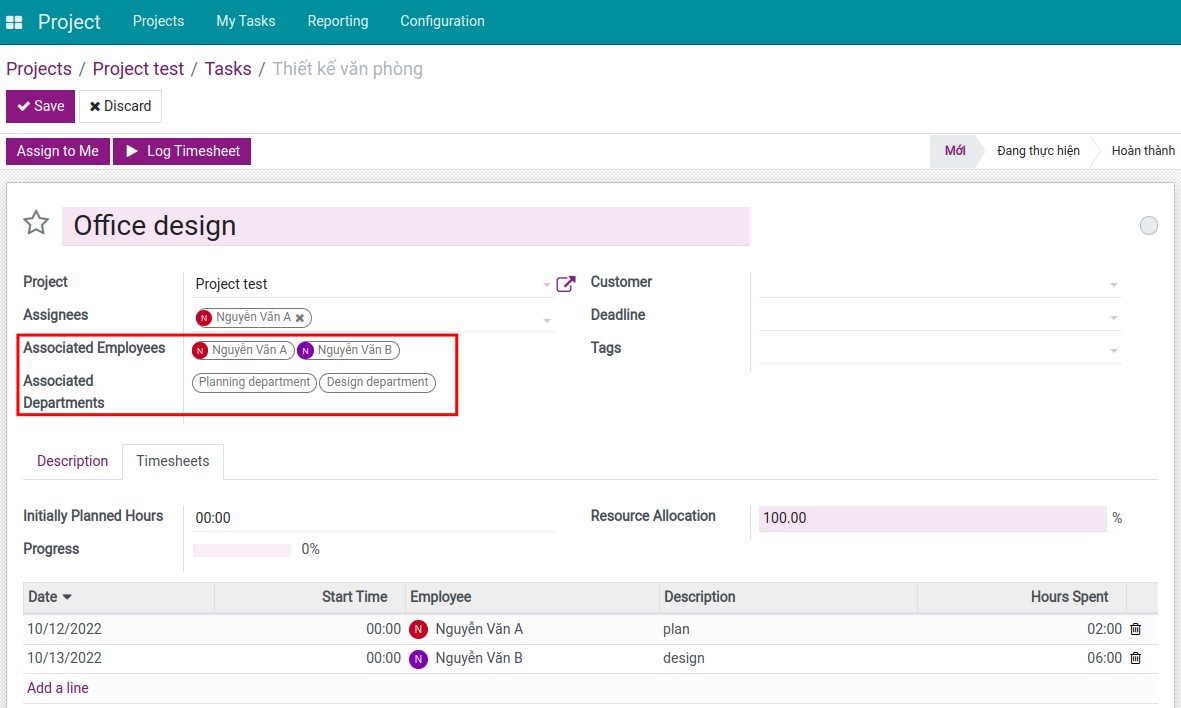Image resolution: width=1181 pixels, height=708 pixels.
Task: Open the apps grid menu icon
Action: [14, 22]
